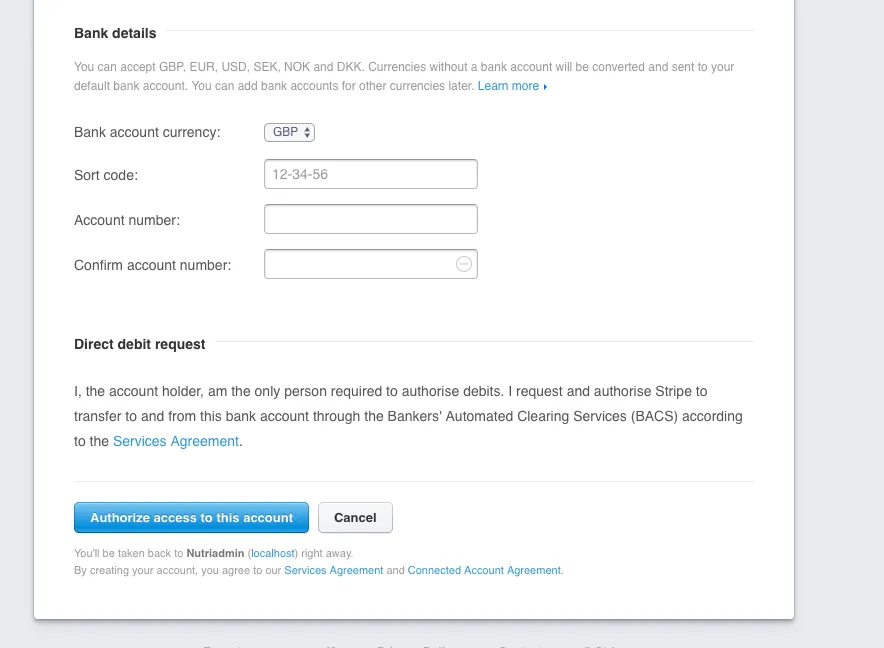Click the autofill icon in Confirm account number field
Screen dimensions: 884x648
[463, 264]
